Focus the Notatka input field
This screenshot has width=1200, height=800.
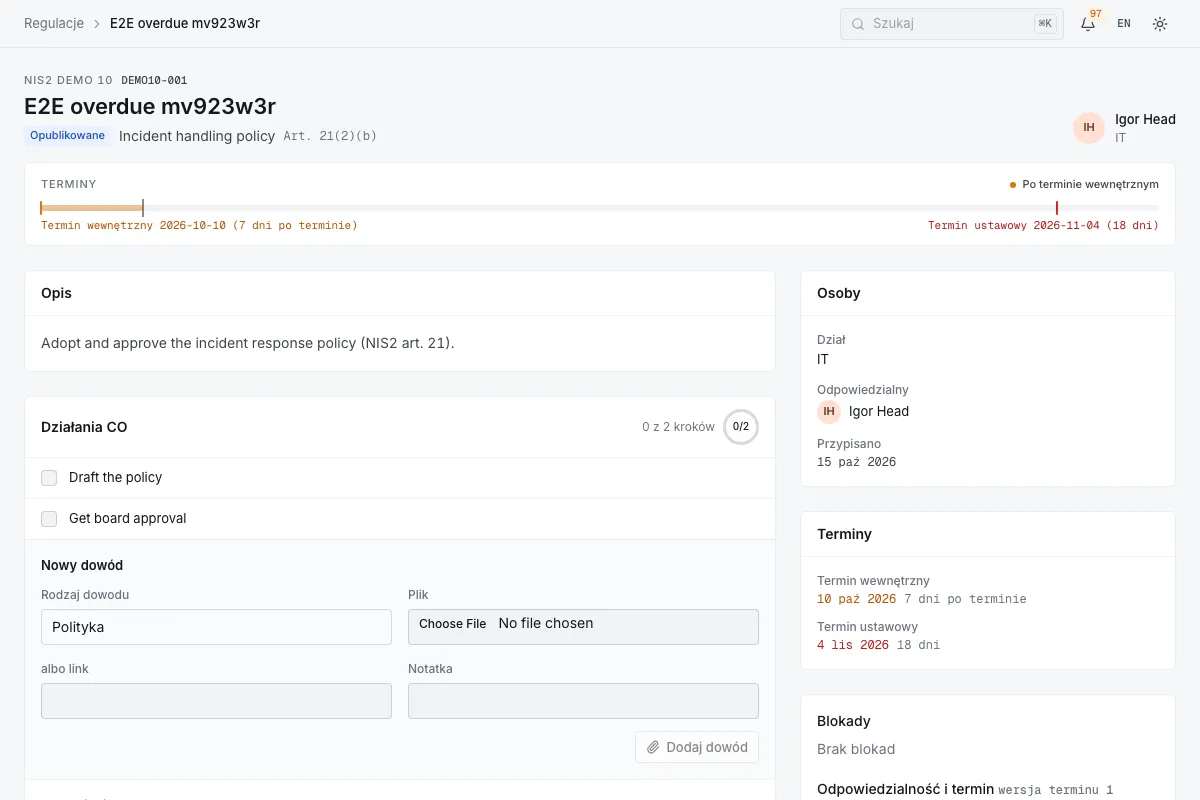(583, 701)
